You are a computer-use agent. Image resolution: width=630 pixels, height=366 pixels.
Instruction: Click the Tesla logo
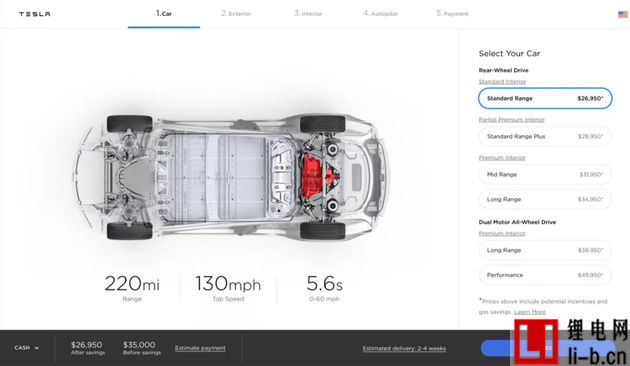35,14
